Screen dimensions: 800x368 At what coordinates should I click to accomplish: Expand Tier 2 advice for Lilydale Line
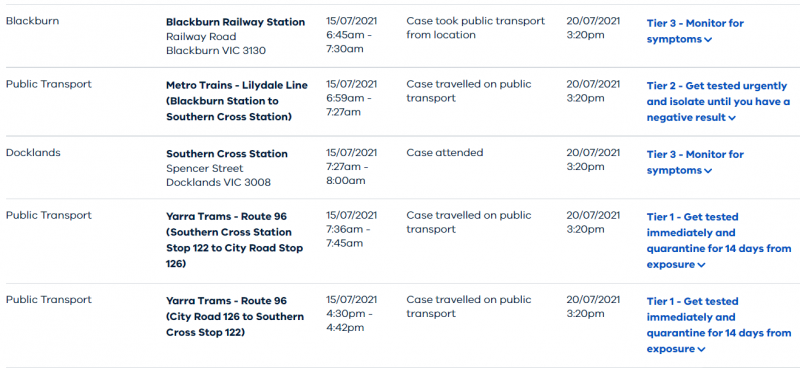point(718,102)
